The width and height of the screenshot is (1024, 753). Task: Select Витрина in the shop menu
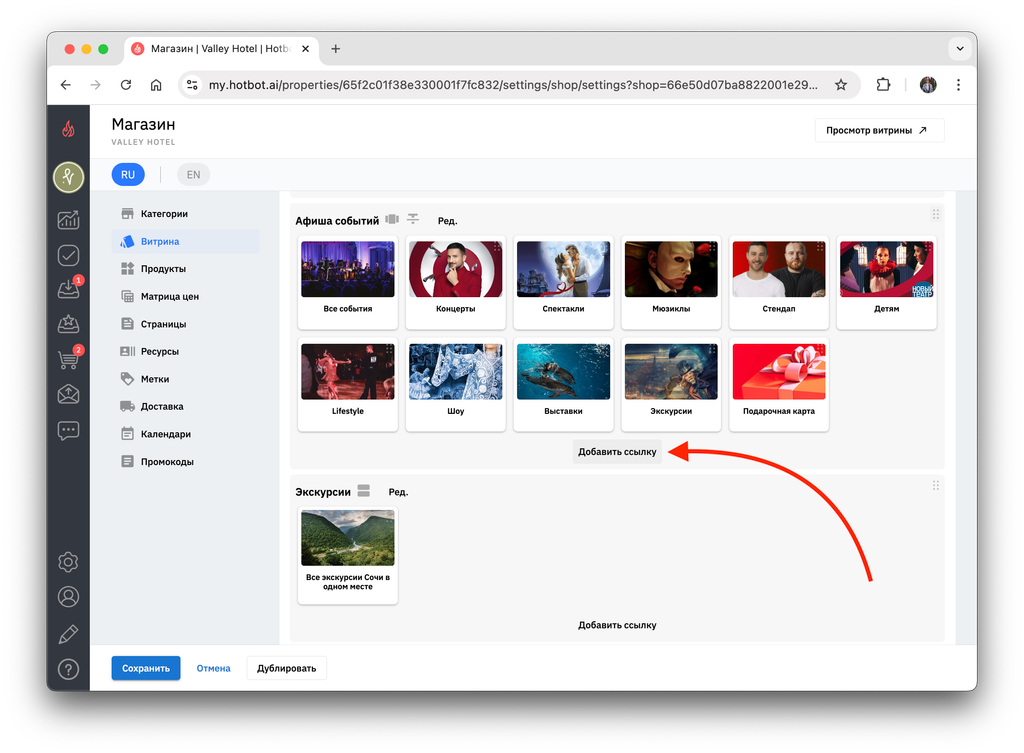pos(185,241)
